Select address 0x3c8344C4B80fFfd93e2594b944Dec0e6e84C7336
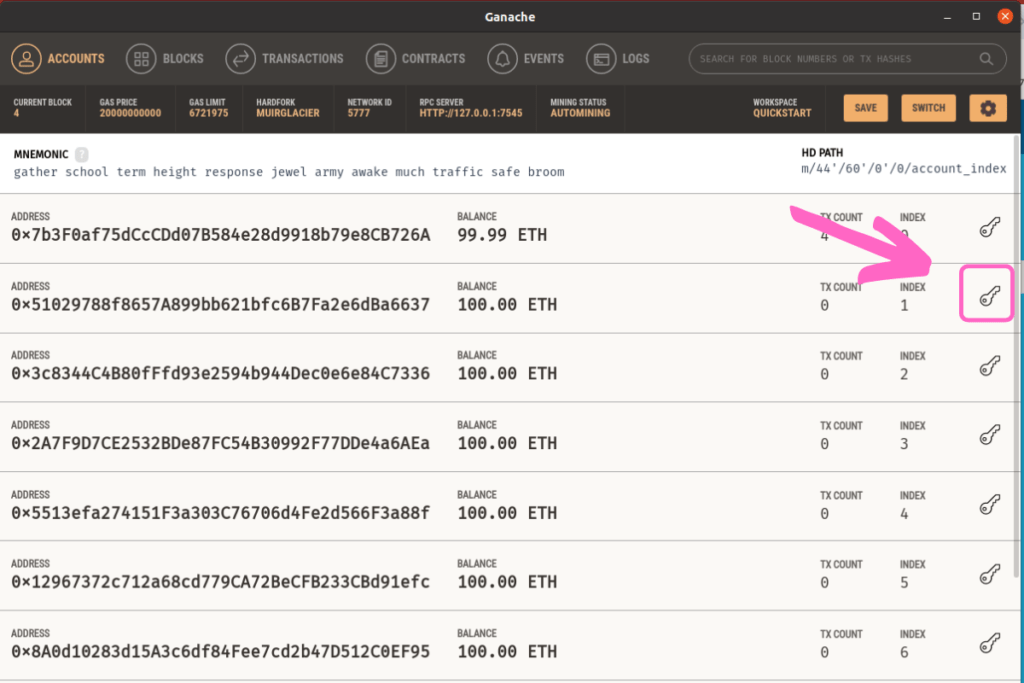The height and width of the screenshot is (683, 1024). (x=221, y=373)
